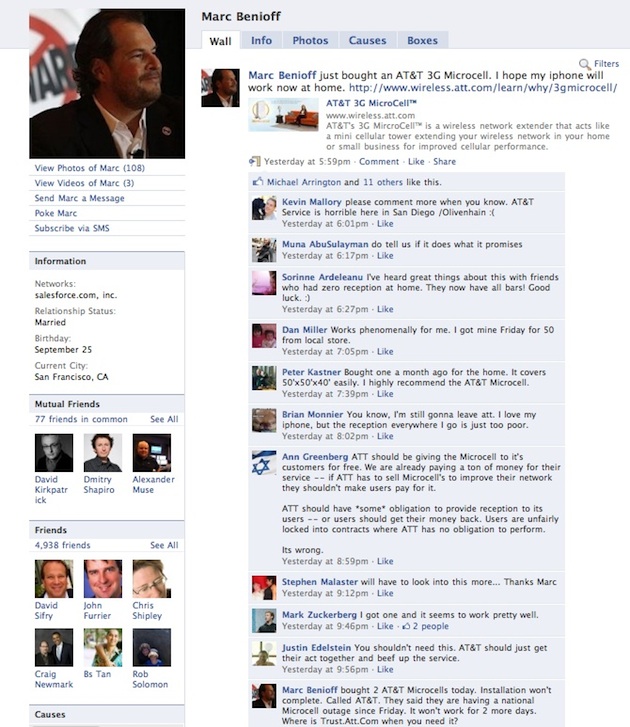Switch to the Info tab
Viewport: 630px width, 727px height.
coord(261,40)
